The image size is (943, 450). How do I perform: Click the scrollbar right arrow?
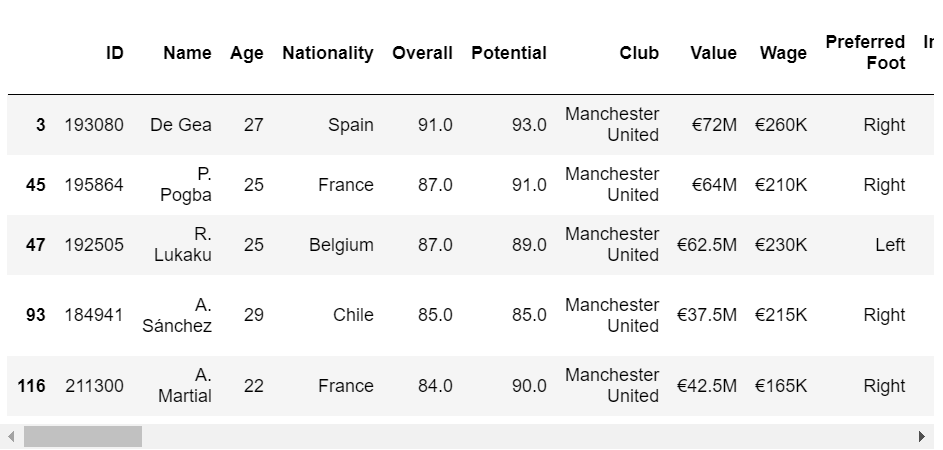coord(922,436)
